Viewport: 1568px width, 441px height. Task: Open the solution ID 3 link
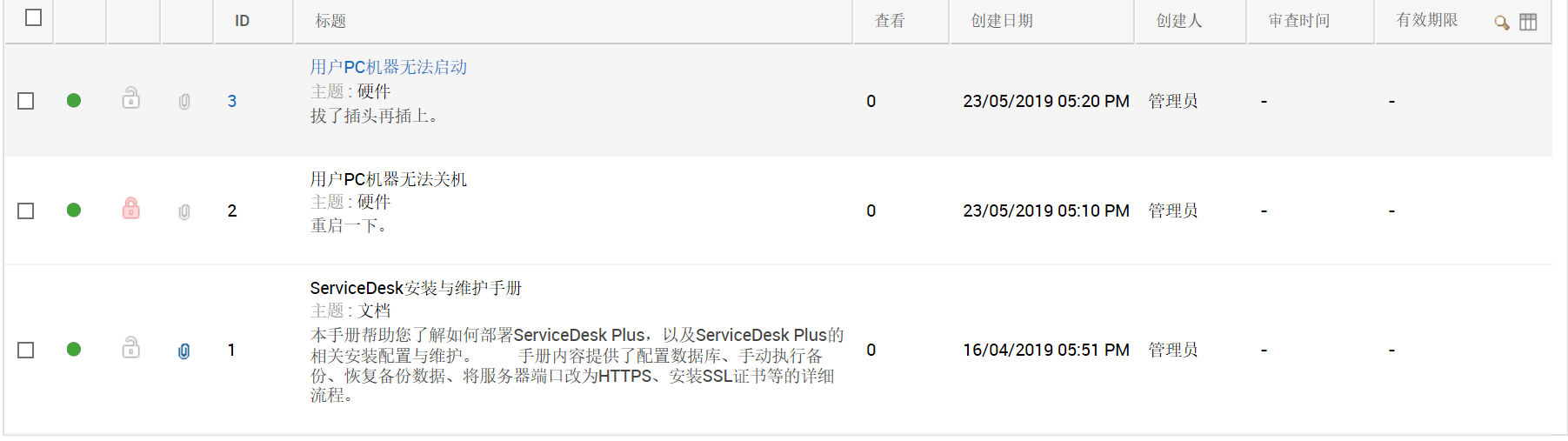pyautogui.click(x=232, y=101)
